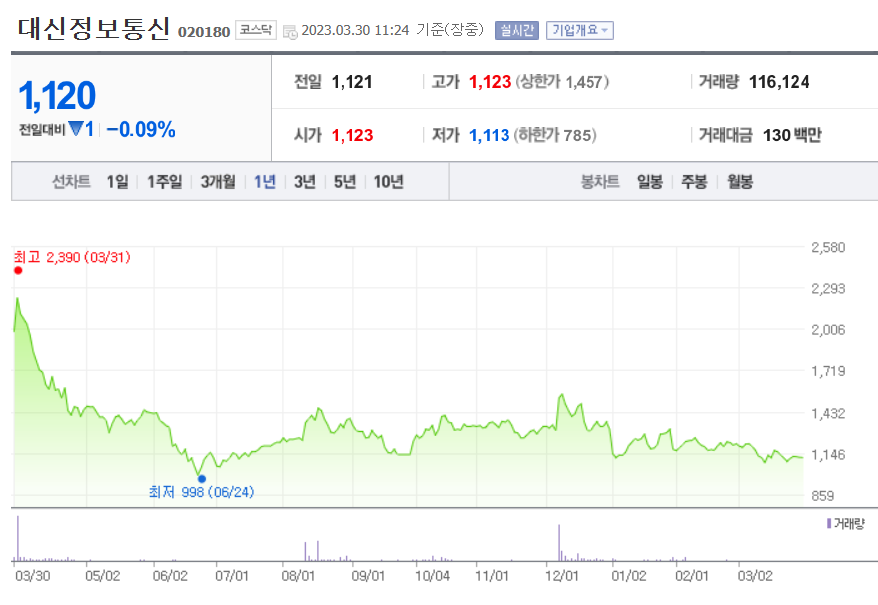The height and width of the screenshot is (605, 878).
Task: Select the 10년 line chart period
Action: pos(389,182)
